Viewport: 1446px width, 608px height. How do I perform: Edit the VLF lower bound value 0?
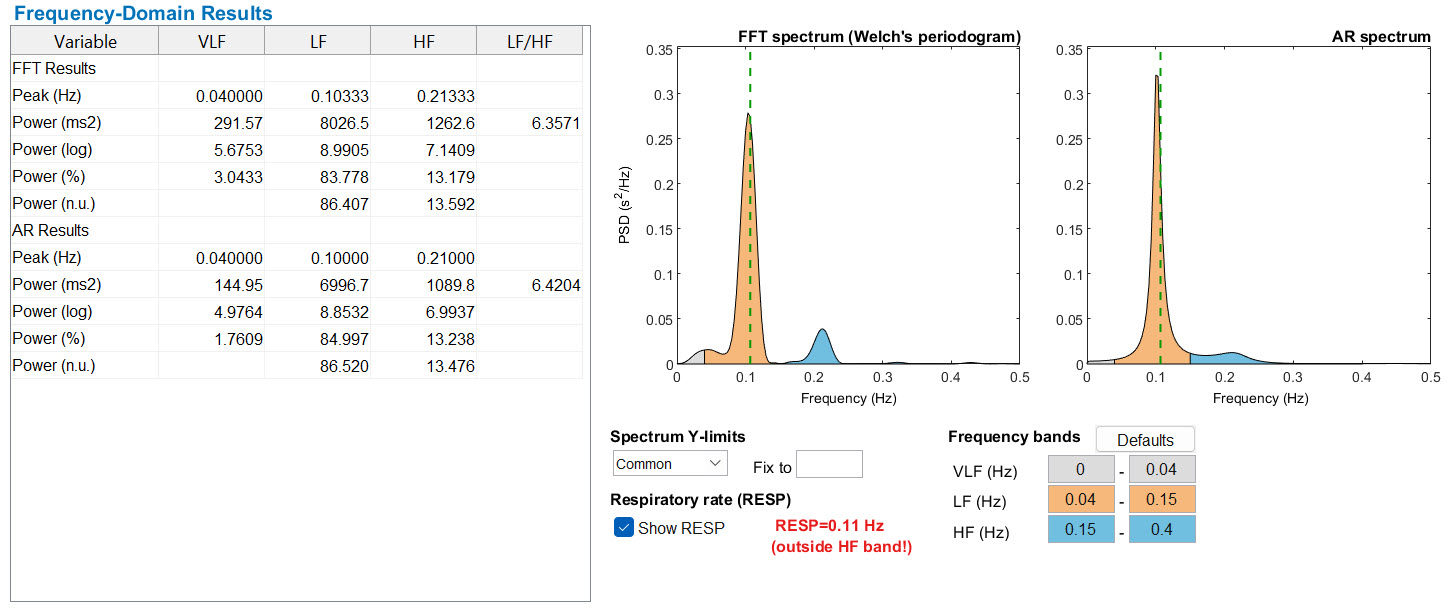(1080, 468)
